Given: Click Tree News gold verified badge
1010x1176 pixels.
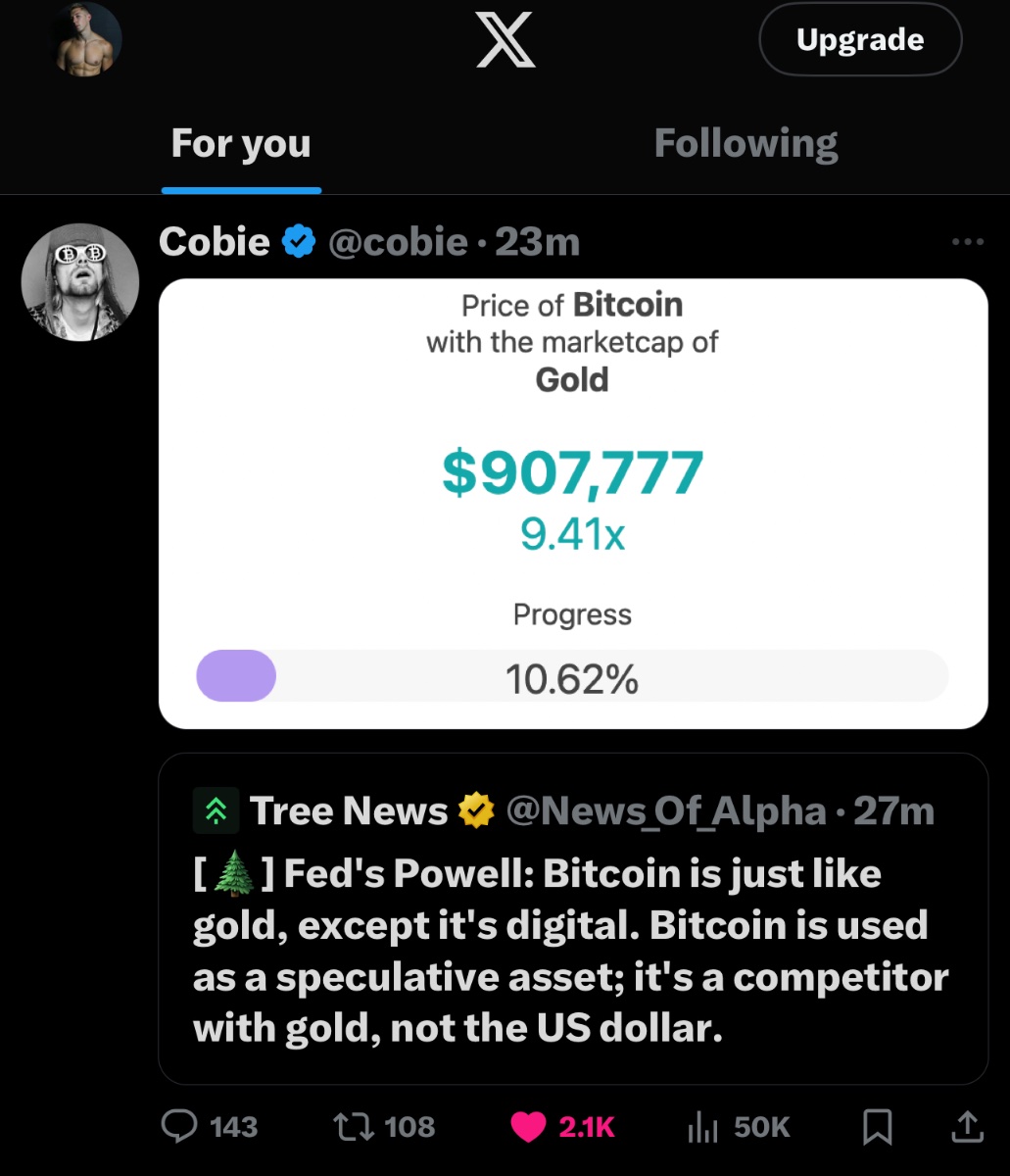Looking at the screenshot, I should [x=476, y=810].
